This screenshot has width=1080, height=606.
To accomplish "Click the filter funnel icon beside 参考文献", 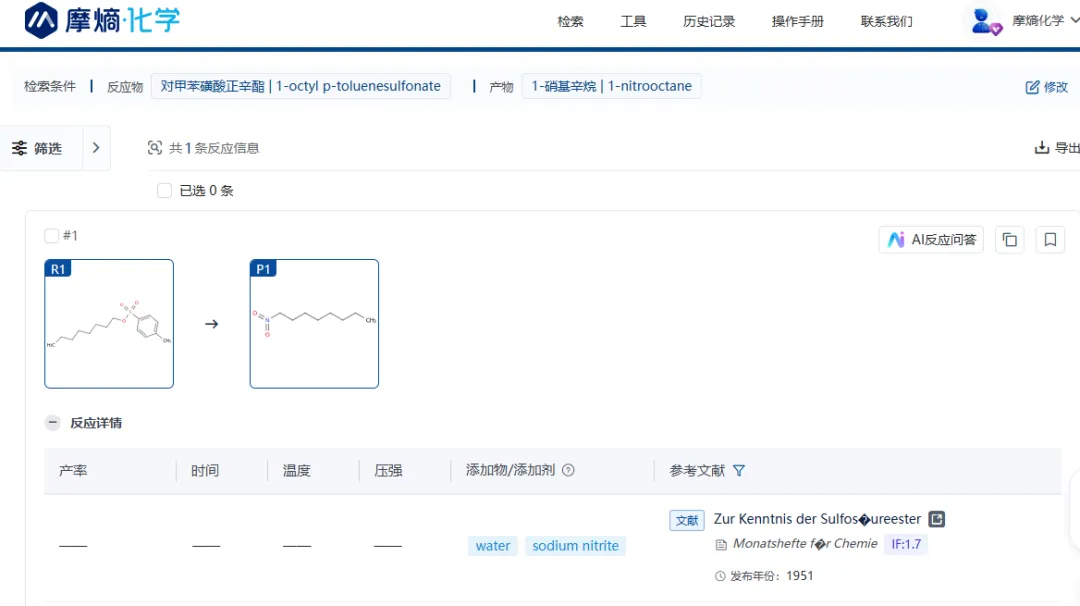I will [739, 470].
